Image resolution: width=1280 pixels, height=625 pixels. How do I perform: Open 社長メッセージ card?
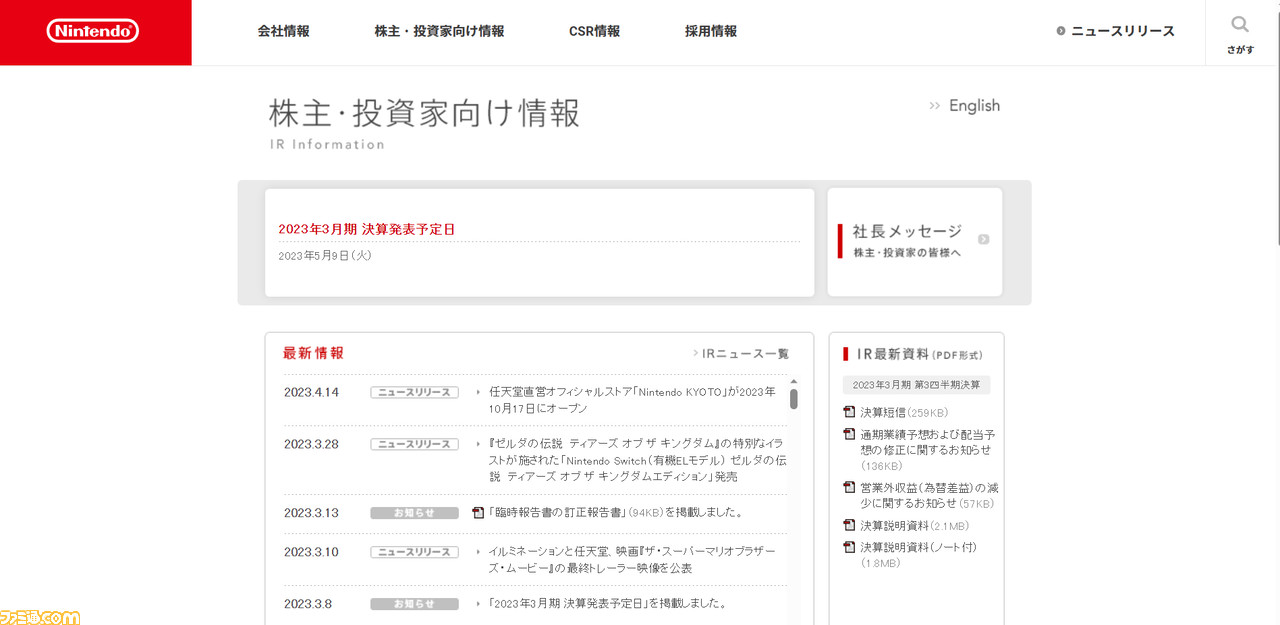(915, 242)
